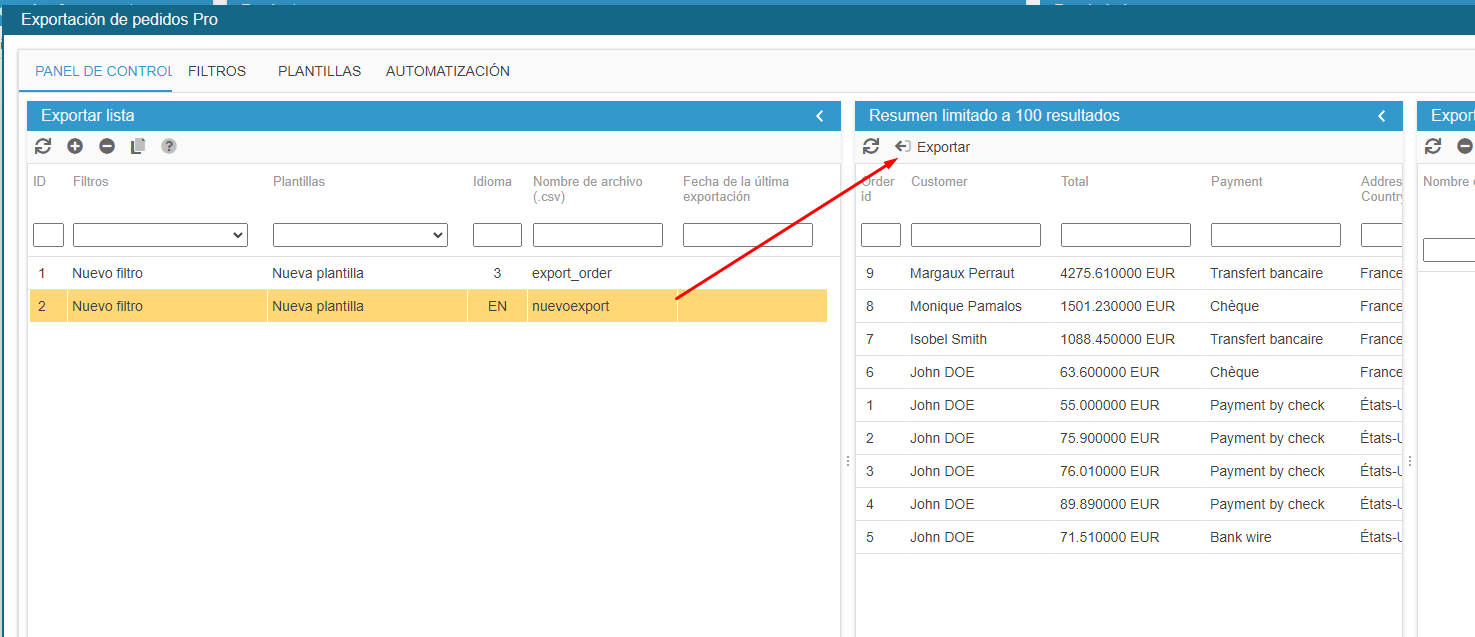Click the remove (minus) export icon

(x=107, y=147)
